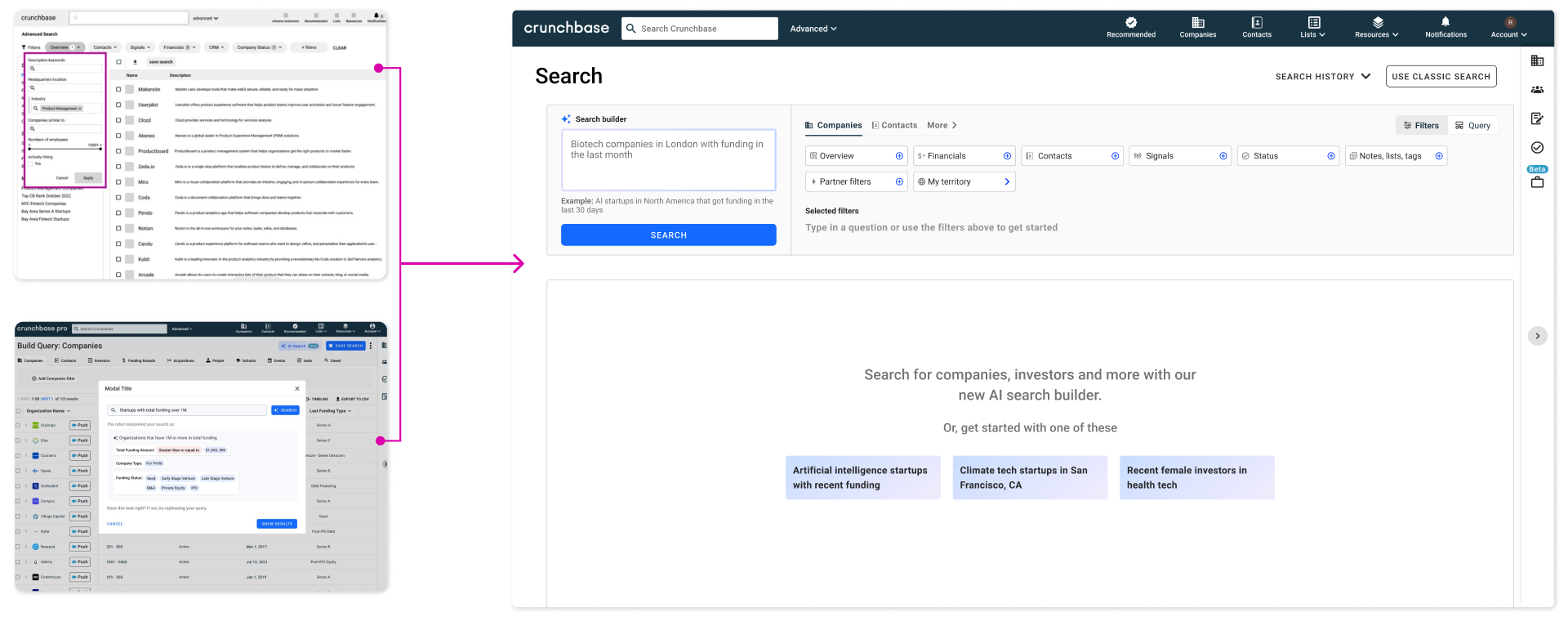Tick the Actively Hiring Yes checkbox
The width and height of the screenshot is (1568, 617).
pyautogui.click(x=31, y=163)
